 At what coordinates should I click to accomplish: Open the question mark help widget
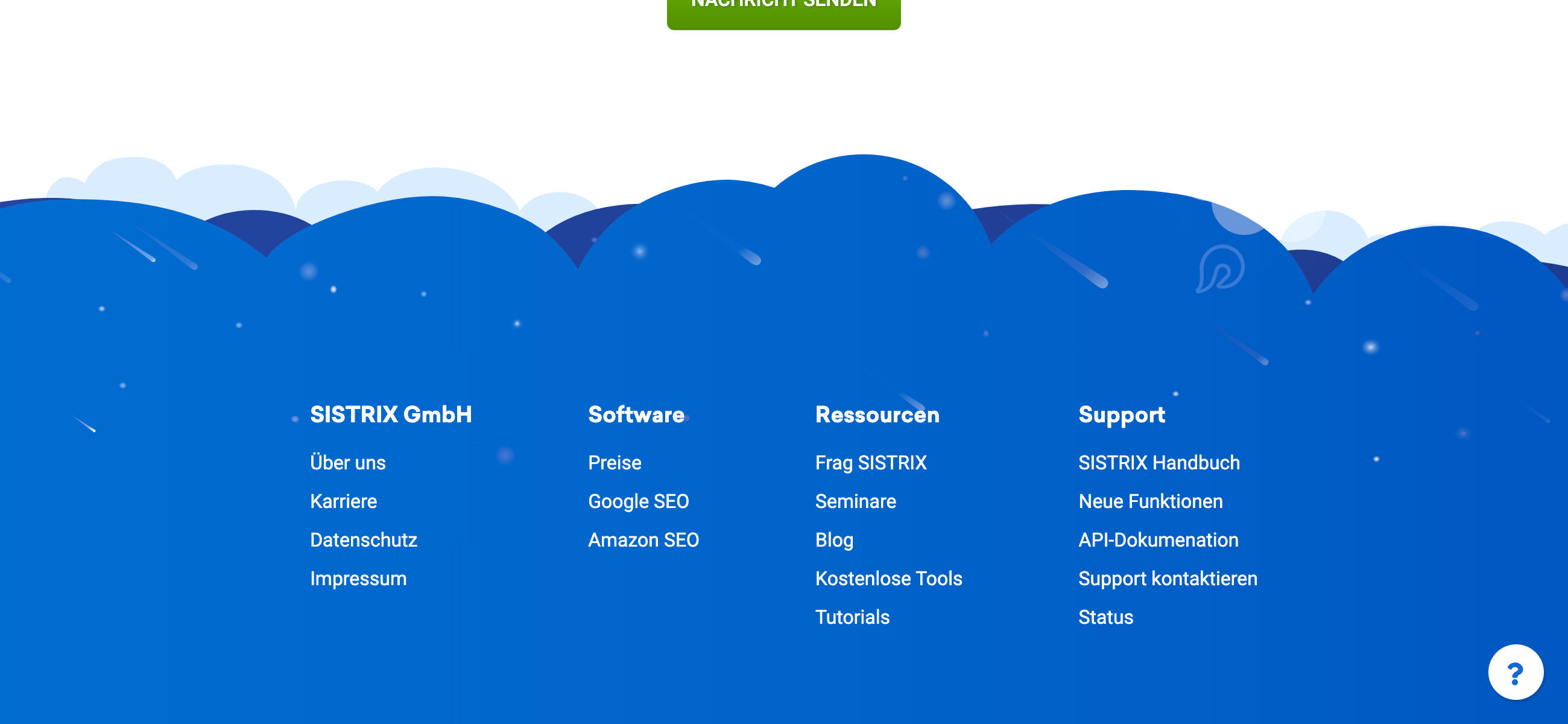1515,672
